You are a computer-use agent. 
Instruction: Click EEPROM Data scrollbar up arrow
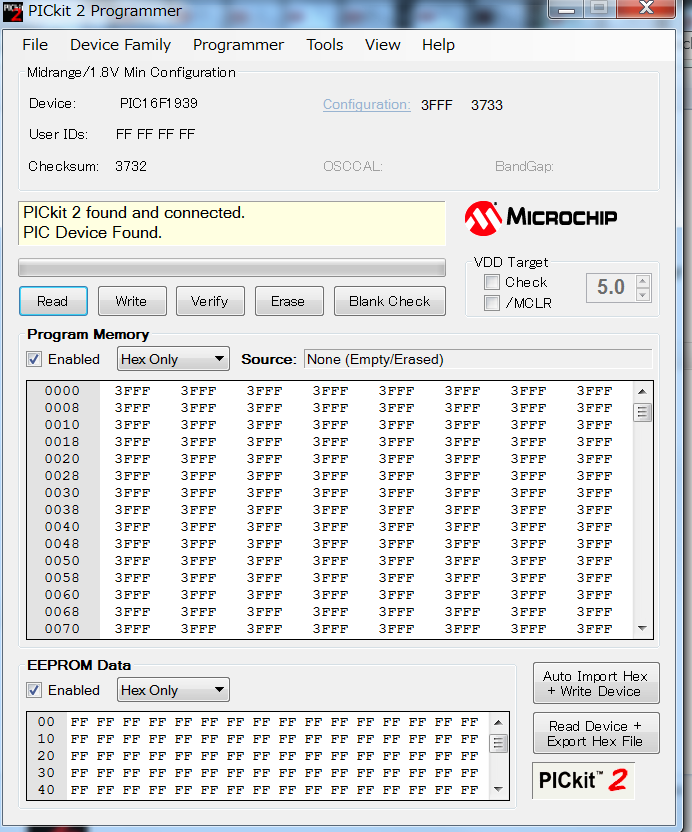(x=498, y=722)
